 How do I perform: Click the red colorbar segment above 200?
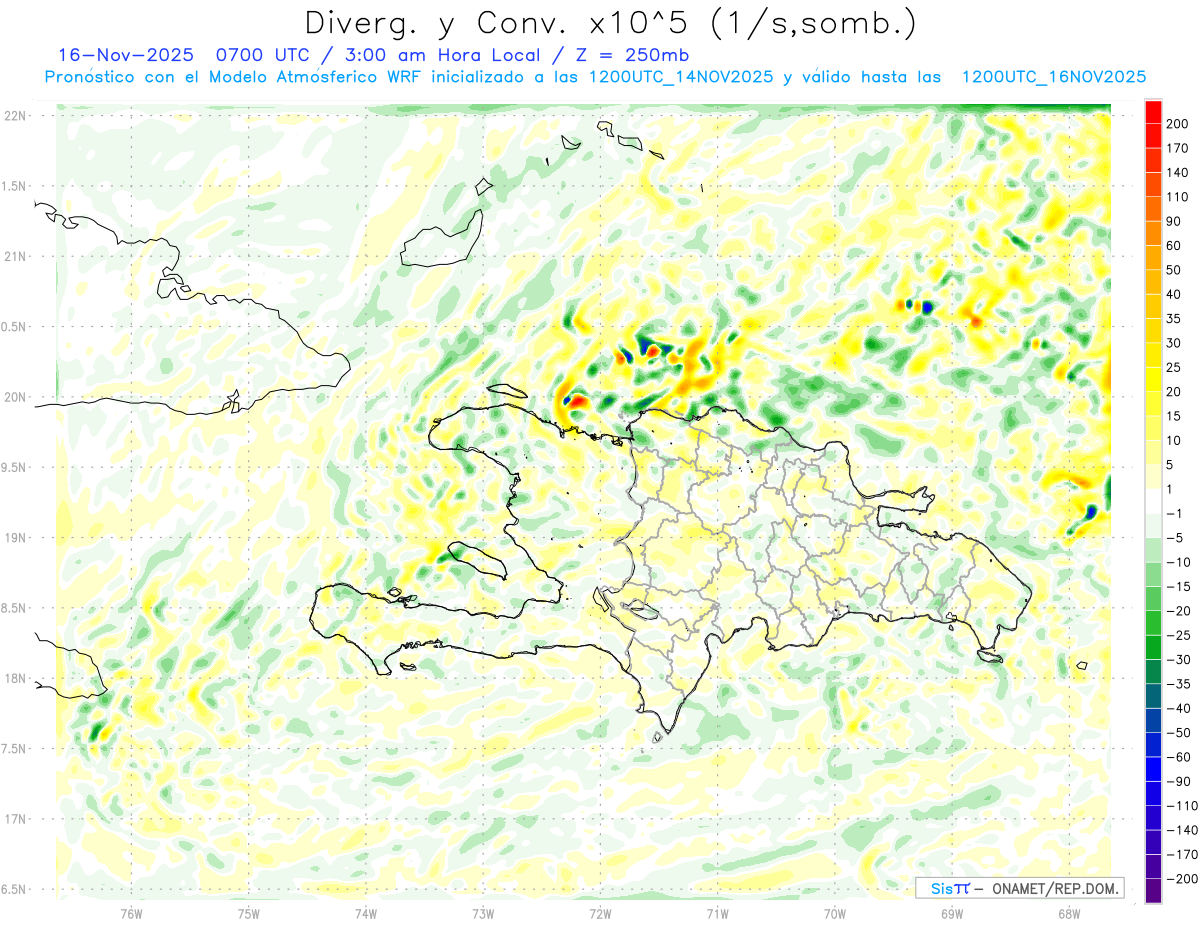tap(1153, 112)
